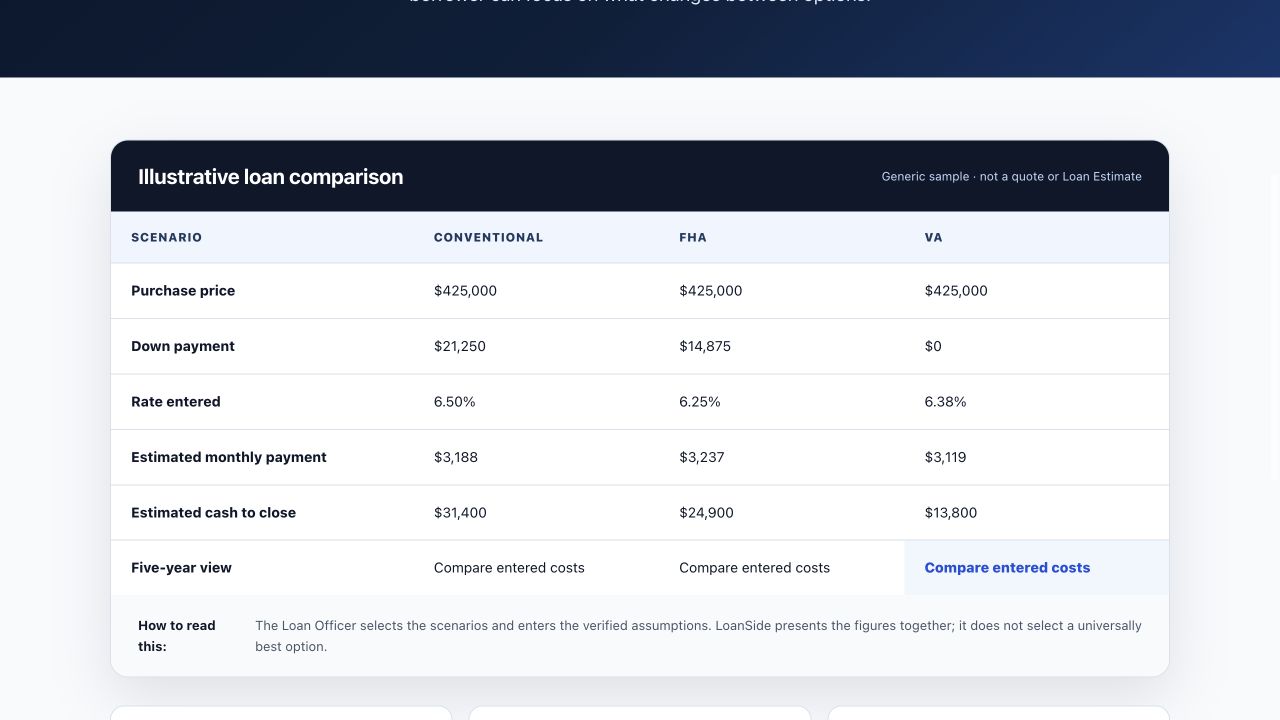Click the 'How to read this:' label
This screenshot has width=1280, height=720.
coord(177,636)
